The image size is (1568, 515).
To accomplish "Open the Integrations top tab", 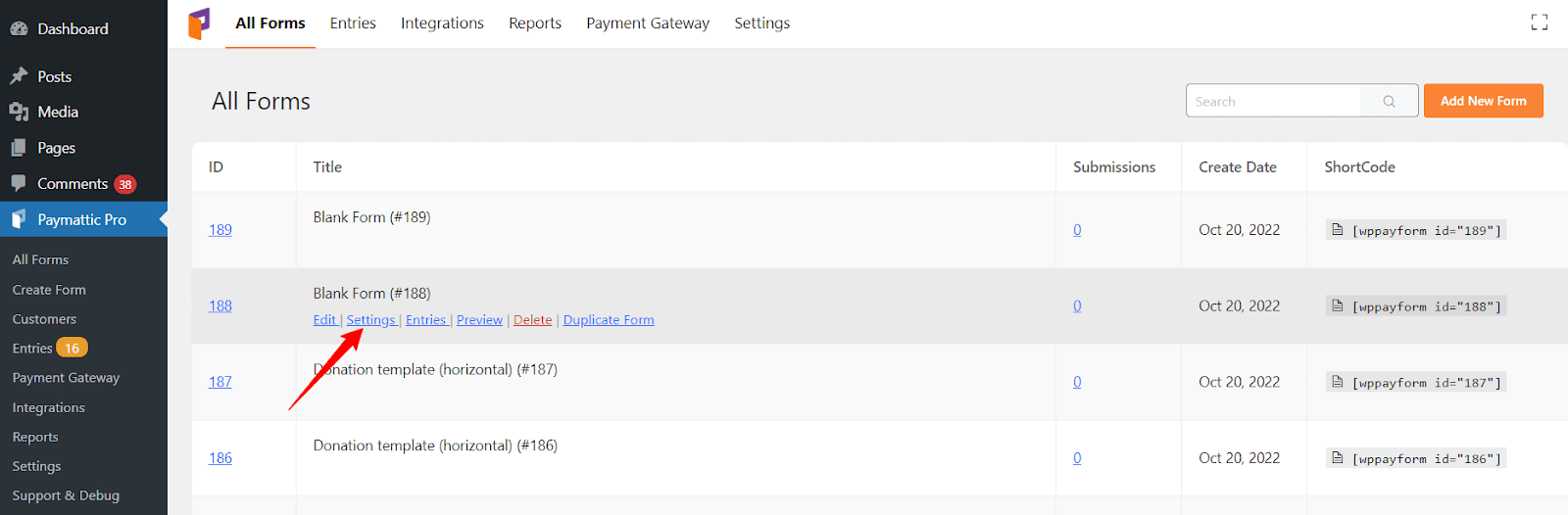I will 442,23.
